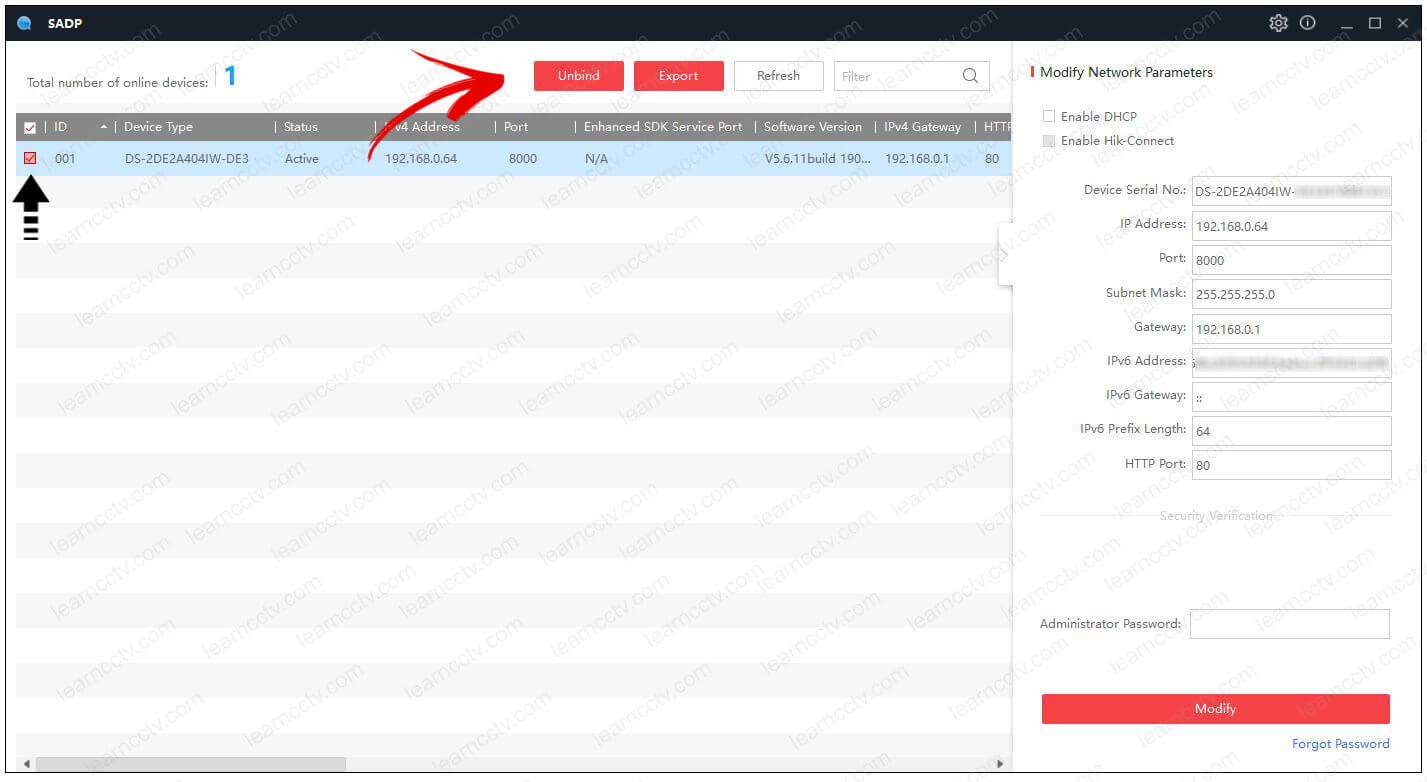Open the settings gear icon
The image size is (1427, 782).
1278,23
